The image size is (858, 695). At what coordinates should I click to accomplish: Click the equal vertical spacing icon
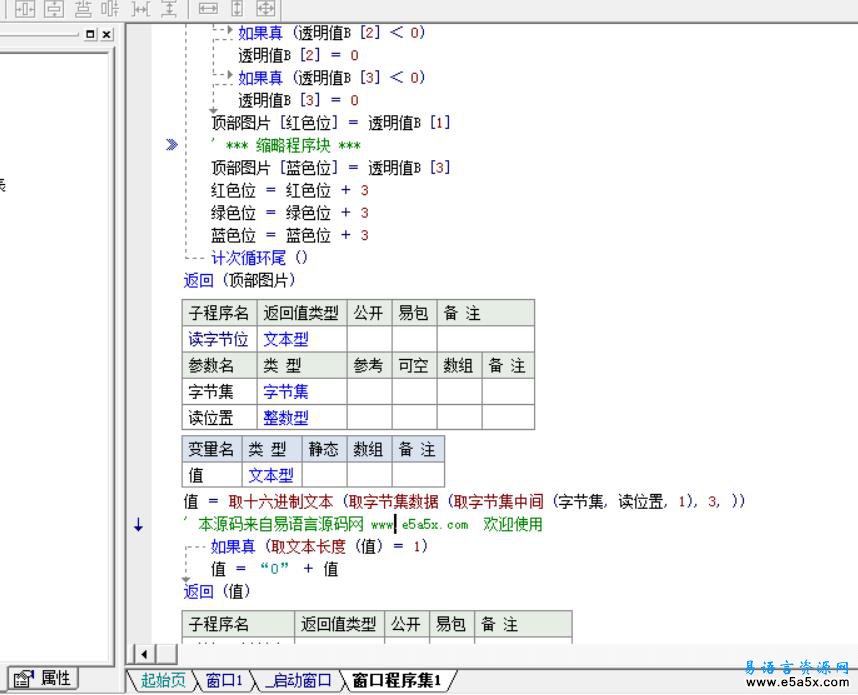pos(169,8)
